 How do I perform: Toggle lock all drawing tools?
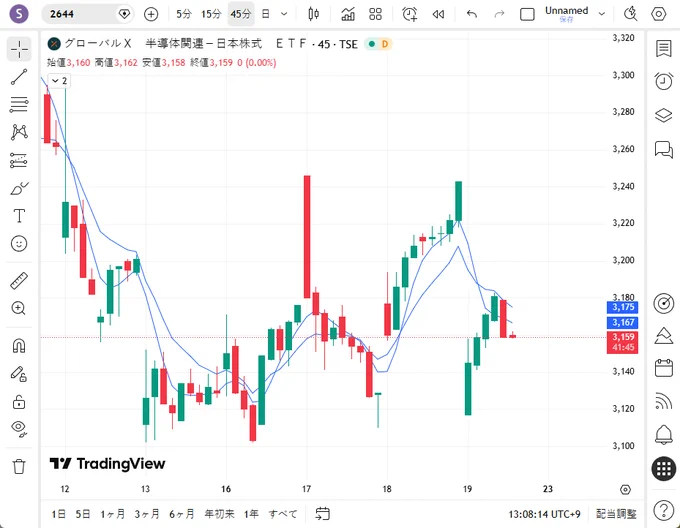tap(19, 402)
